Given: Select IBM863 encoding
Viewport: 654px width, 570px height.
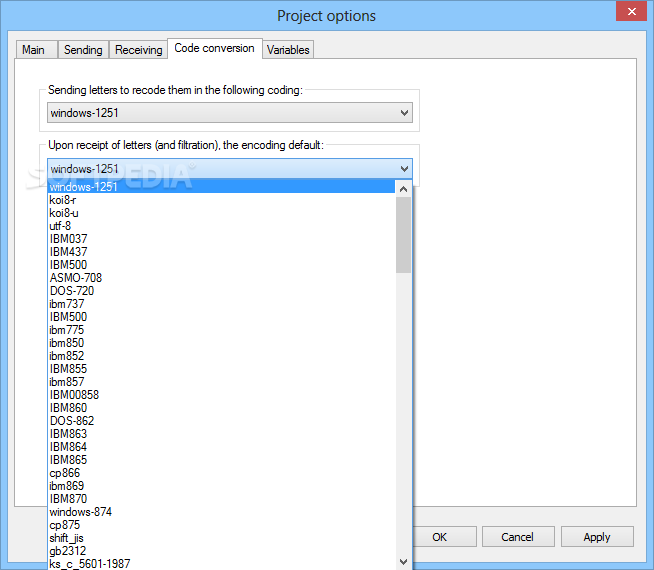Looking at the screenshot, I should point(221,434).
